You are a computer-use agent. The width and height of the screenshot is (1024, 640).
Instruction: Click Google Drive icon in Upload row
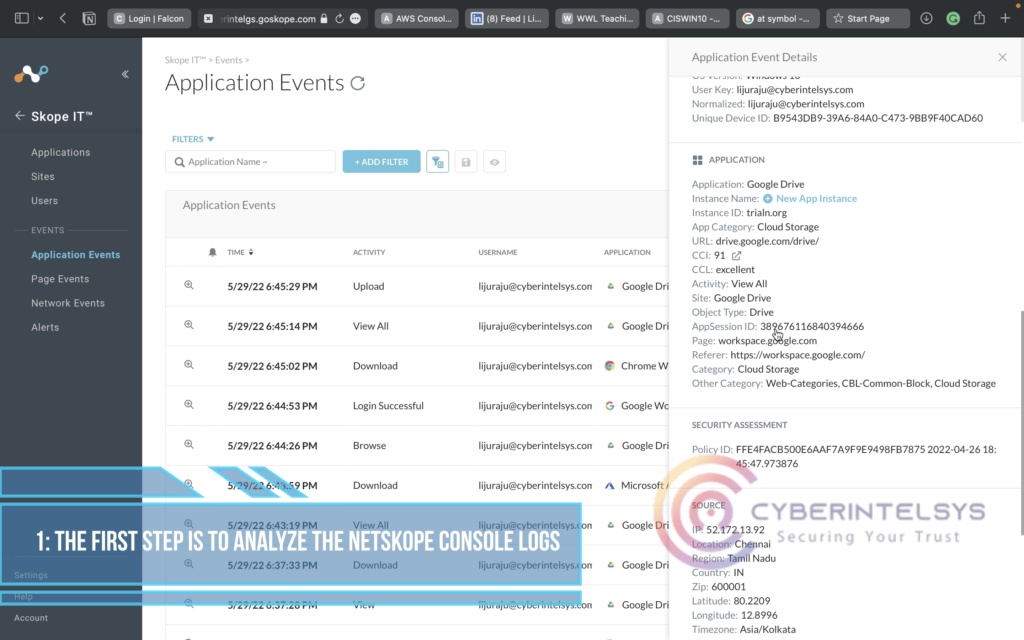click(611, 286)
